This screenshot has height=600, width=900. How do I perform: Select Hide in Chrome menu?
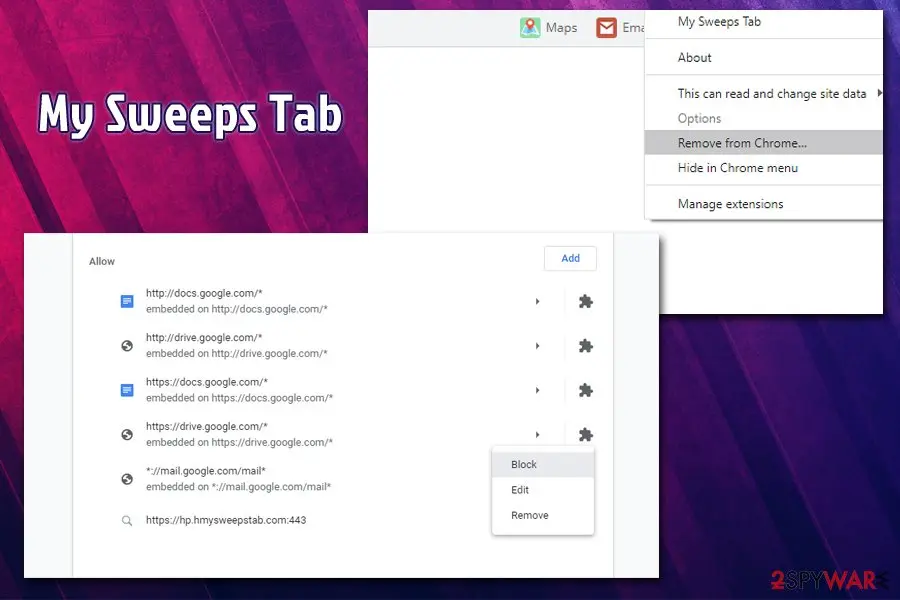pos(763,168)
